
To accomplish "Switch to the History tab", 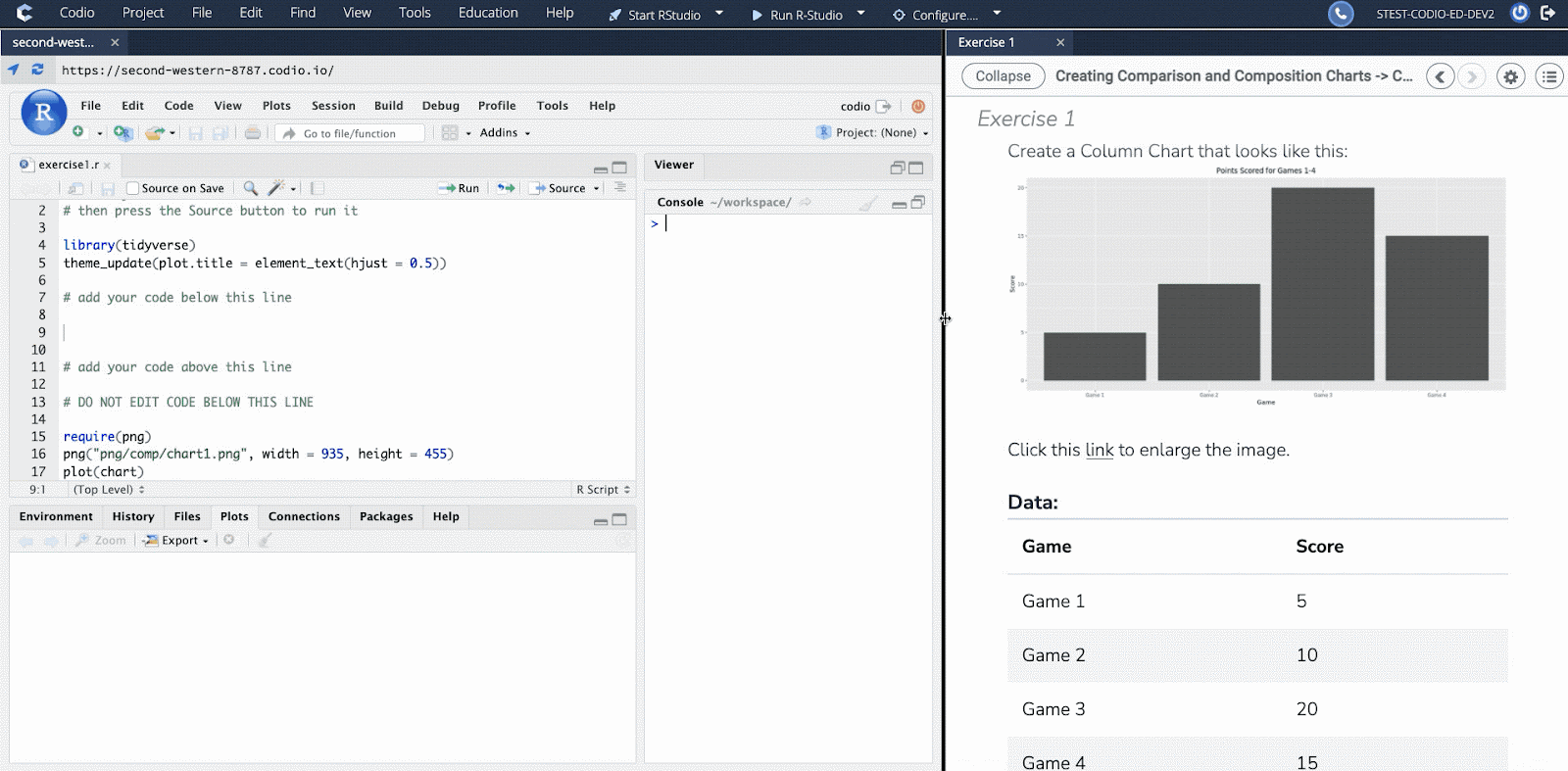I will click(x=133, y=516).
